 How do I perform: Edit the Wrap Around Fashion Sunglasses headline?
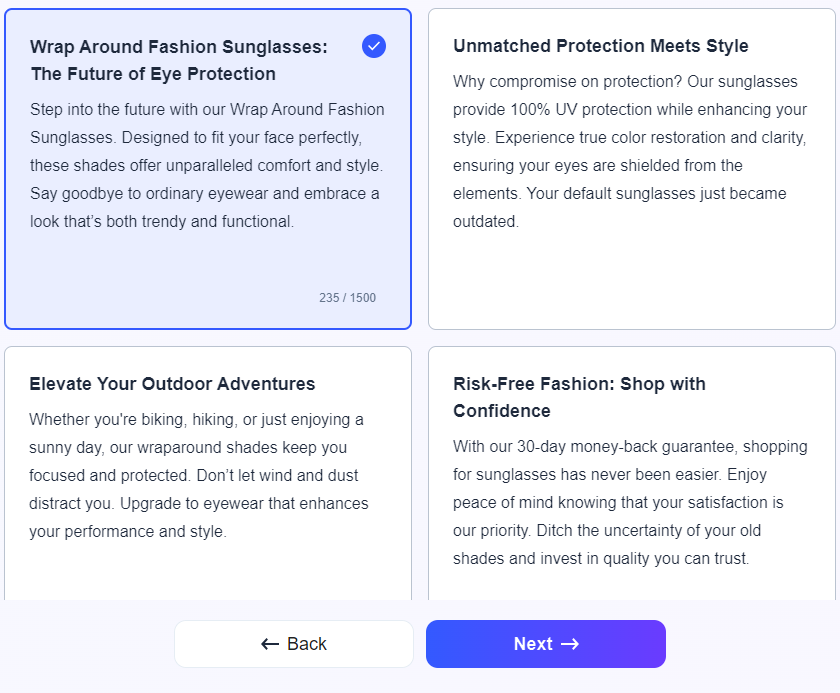(179, 60)
